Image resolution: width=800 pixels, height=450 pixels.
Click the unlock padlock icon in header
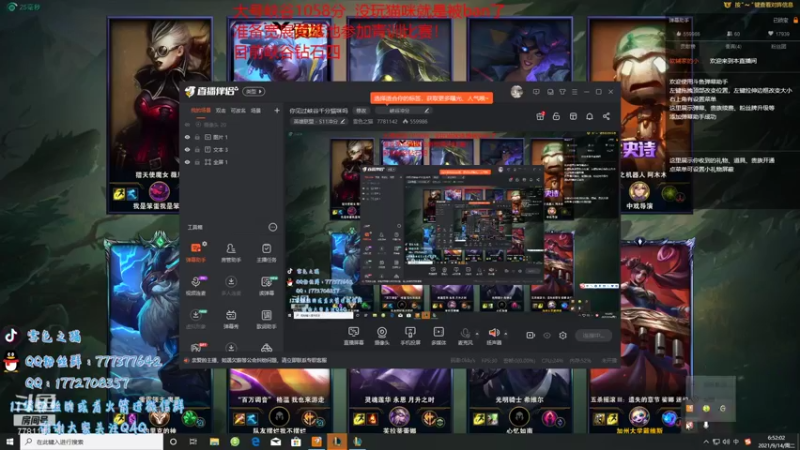pyautogui.click(x=556, y=116)
